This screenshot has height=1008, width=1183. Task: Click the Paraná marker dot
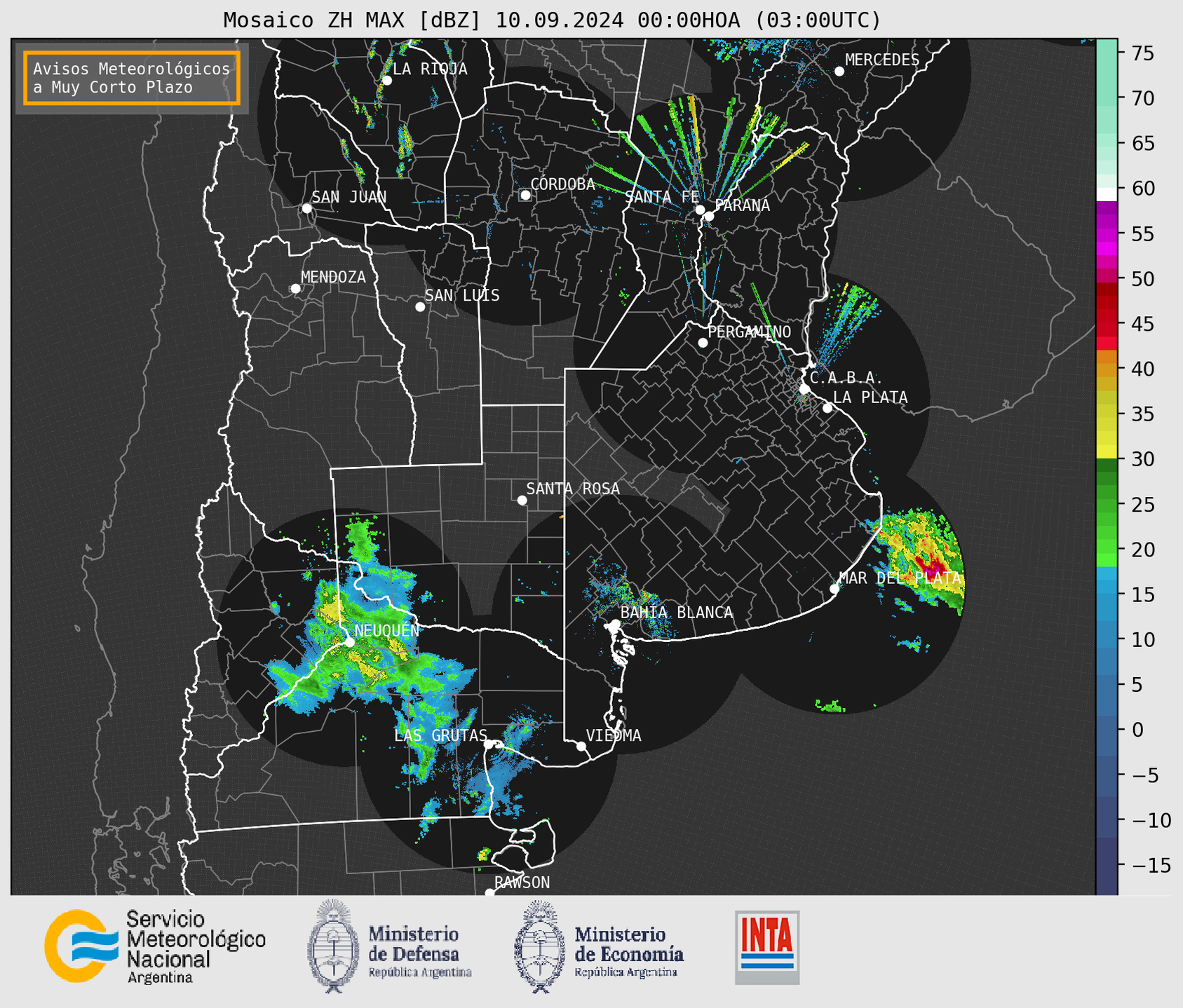[709, 216]
